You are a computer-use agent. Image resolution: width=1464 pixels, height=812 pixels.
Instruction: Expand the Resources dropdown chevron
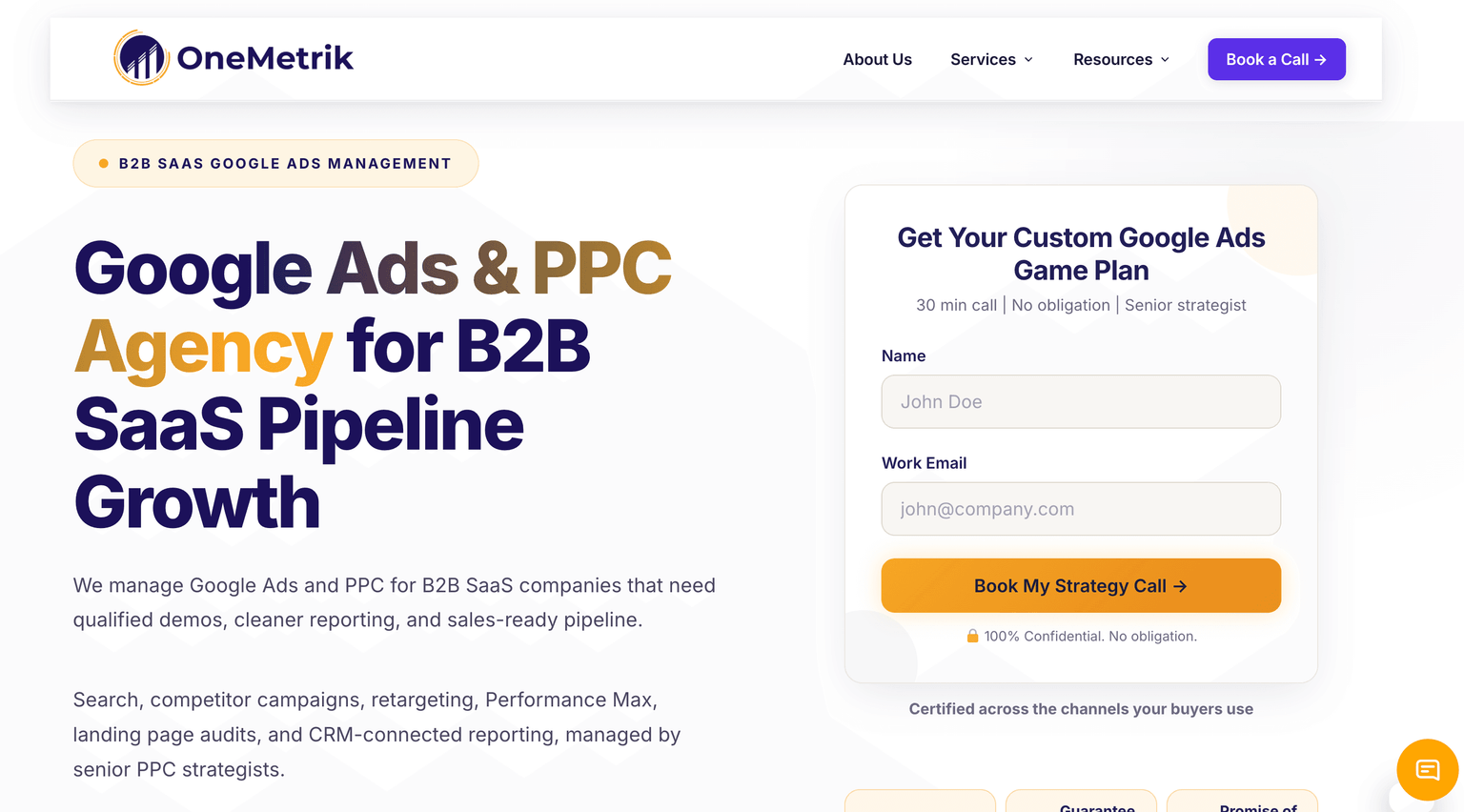(x=1165, y=59)
